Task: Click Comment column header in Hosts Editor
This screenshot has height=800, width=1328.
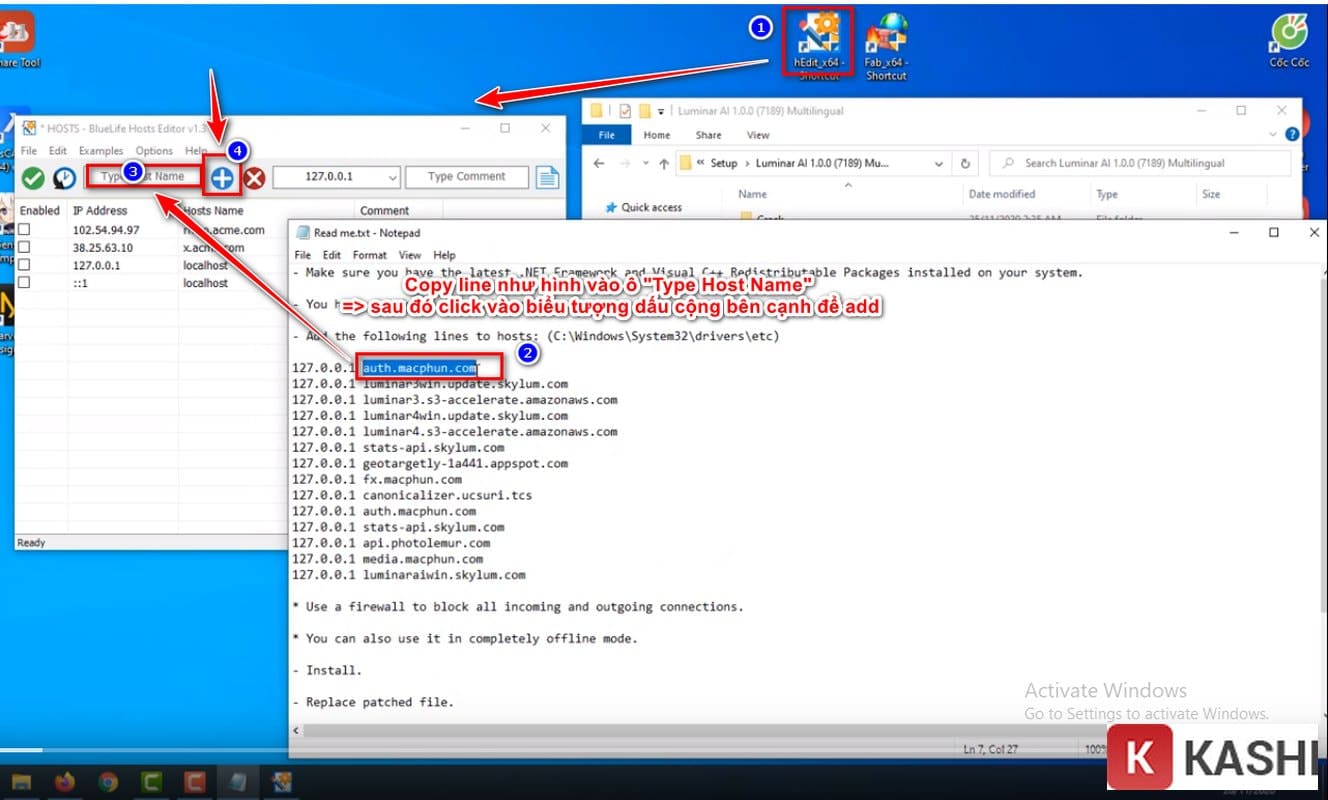Action: pos(385,211)
